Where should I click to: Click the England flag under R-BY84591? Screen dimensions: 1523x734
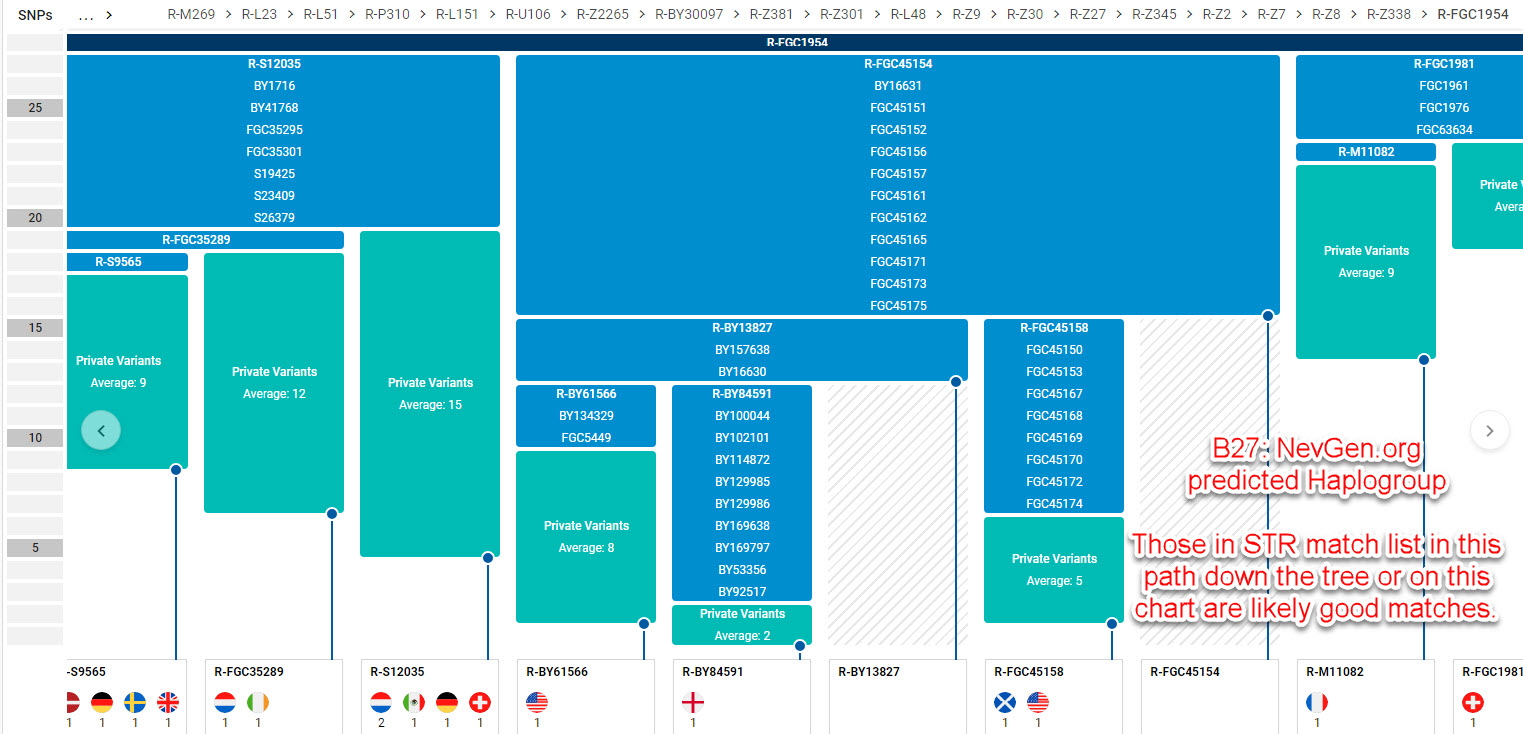pos(693,702)
